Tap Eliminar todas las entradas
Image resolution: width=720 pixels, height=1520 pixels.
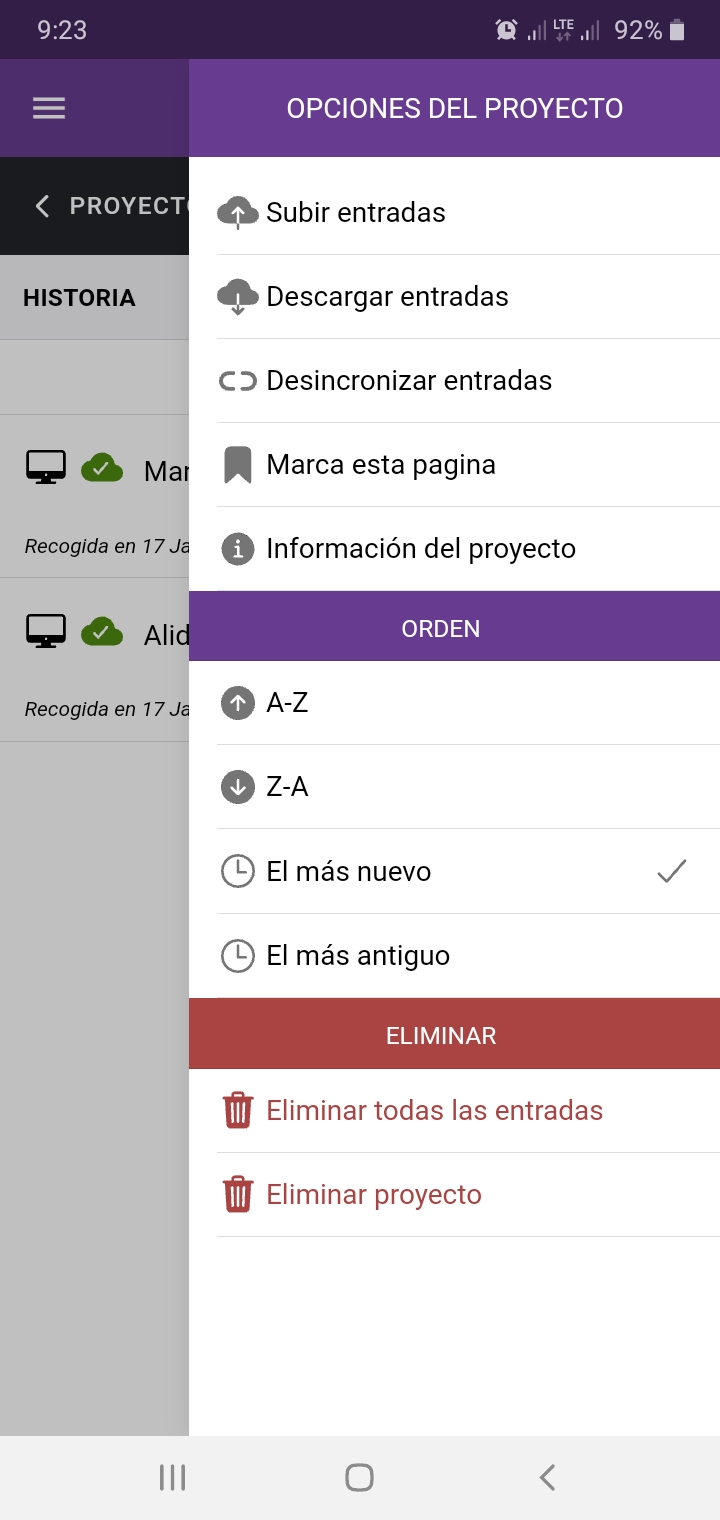click(x=434, y=1111)
